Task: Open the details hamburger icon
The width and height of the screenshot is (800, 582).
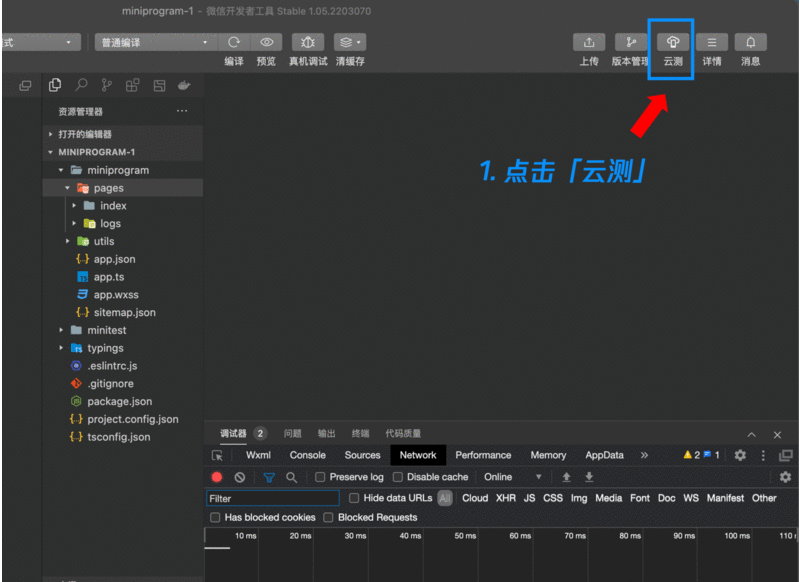Action: click(x=712, y=42)
